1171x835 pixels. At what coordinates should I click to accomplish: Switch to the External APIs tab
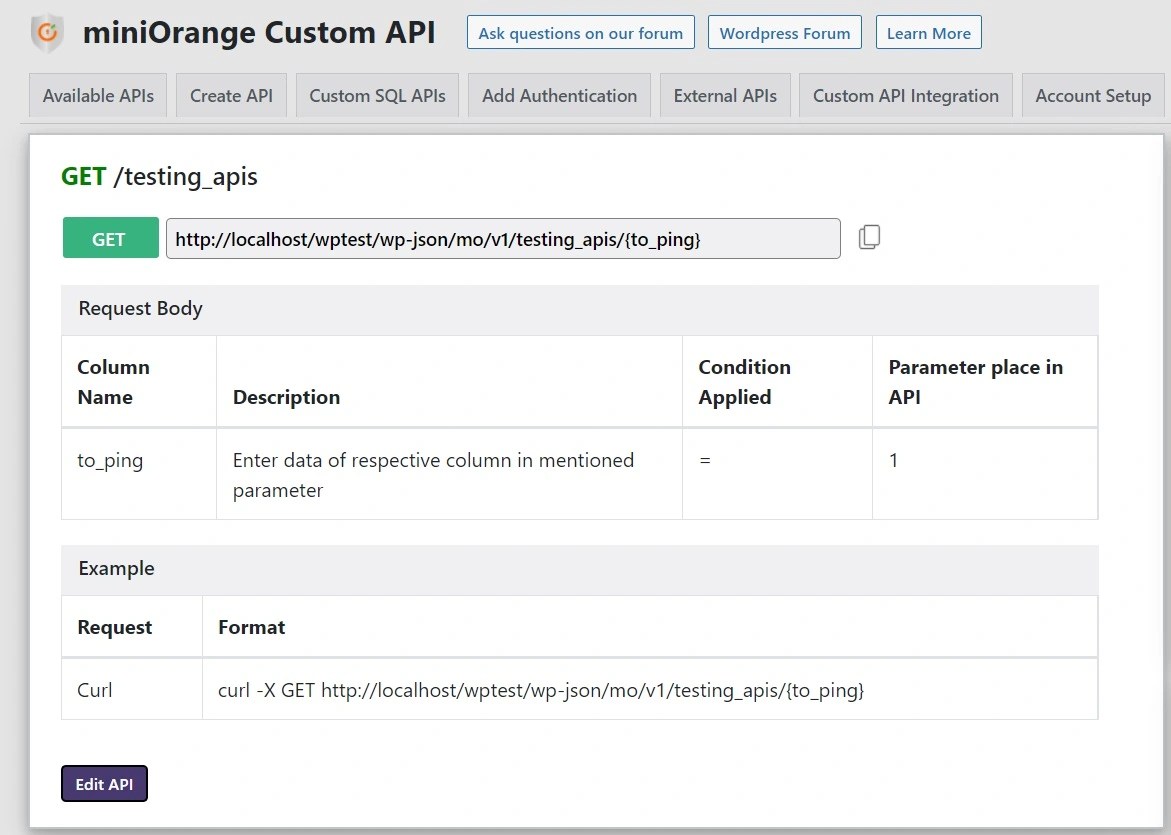point(725,95)
